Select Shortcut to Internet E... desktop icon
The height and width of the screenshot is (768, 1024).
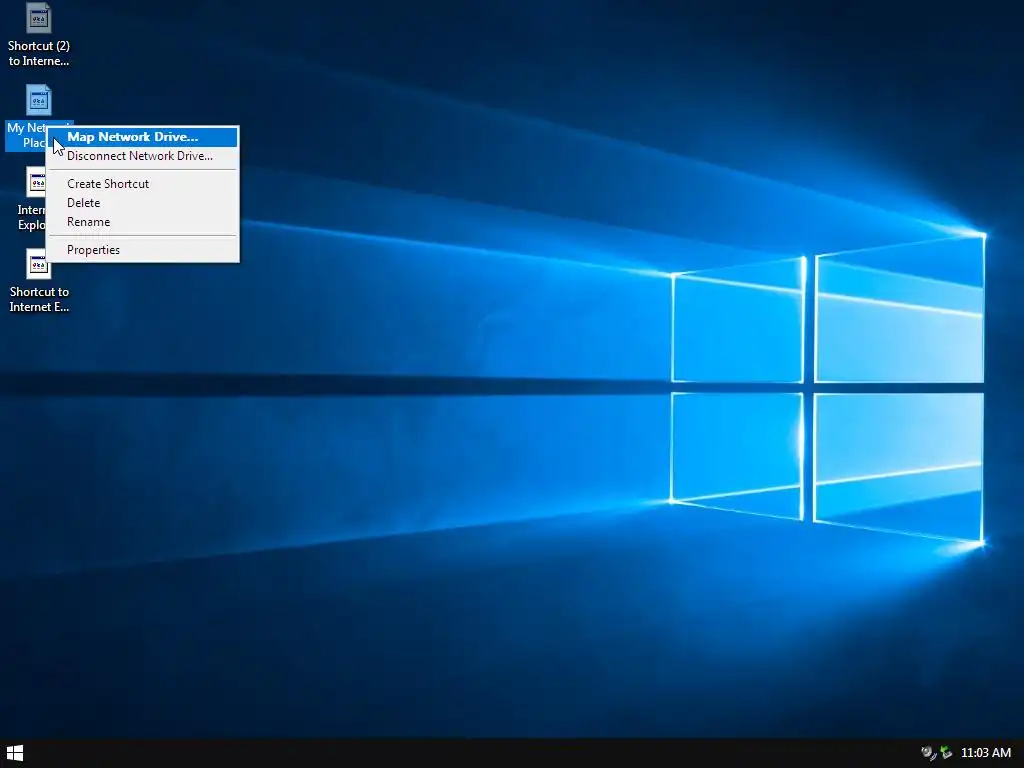39,264
